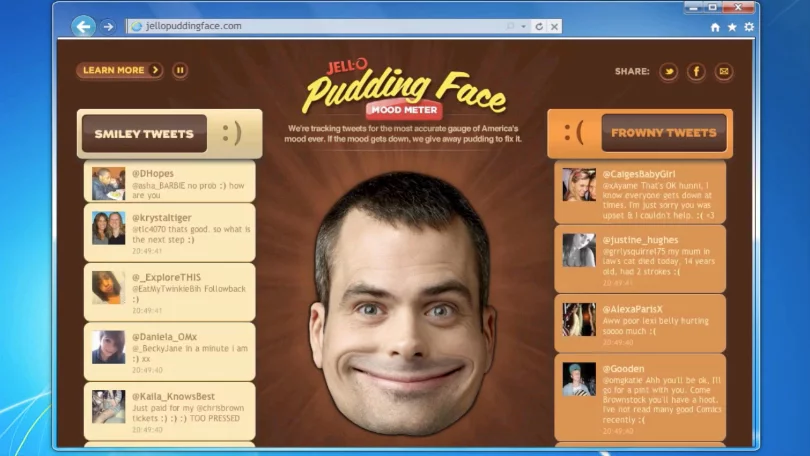Open the favorites star in browser
The width and height of the screenshot is (810, 456).
coord(731,27)
